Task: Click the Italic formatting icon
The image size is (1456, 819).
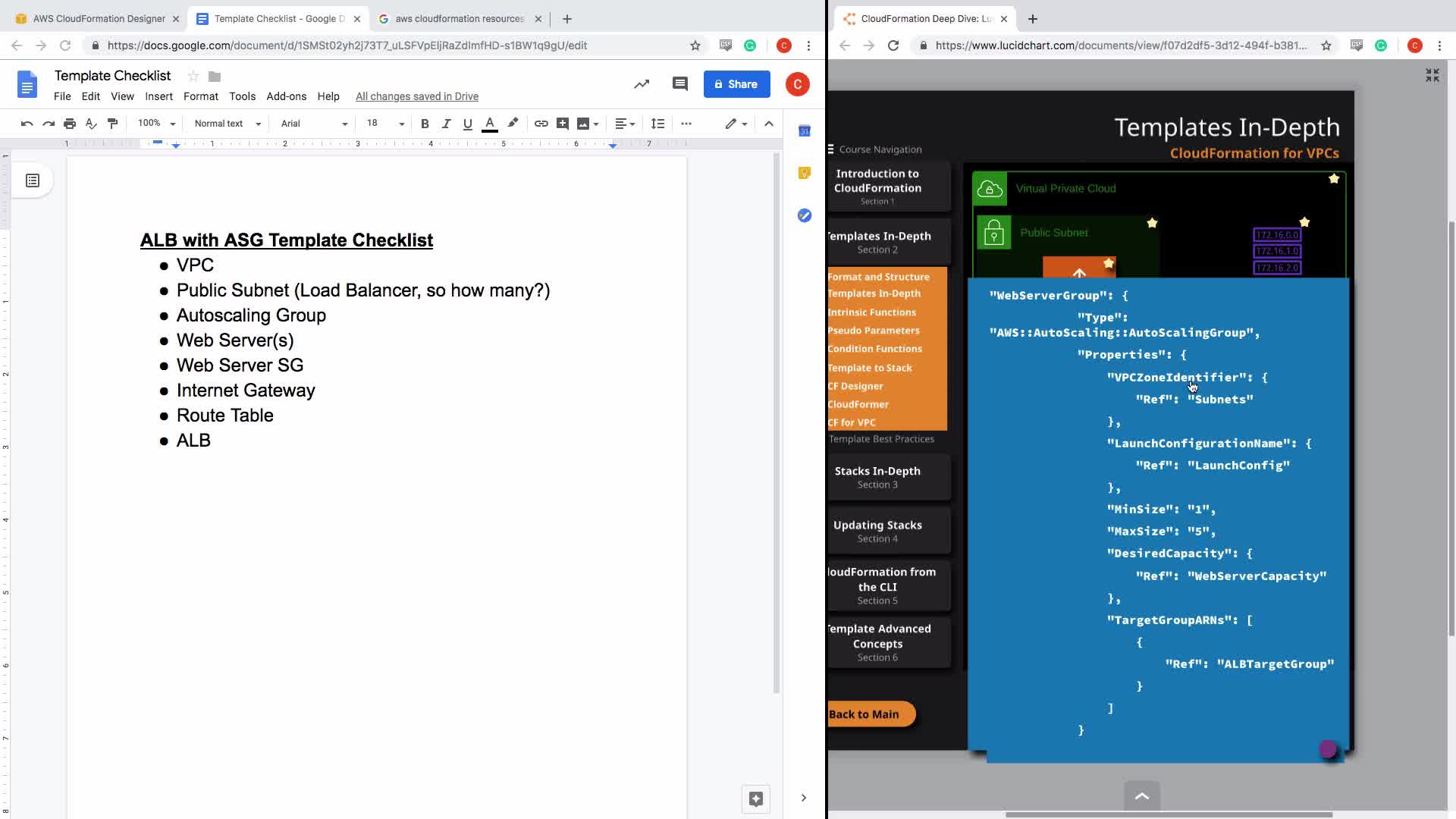Action: (446, 124)
